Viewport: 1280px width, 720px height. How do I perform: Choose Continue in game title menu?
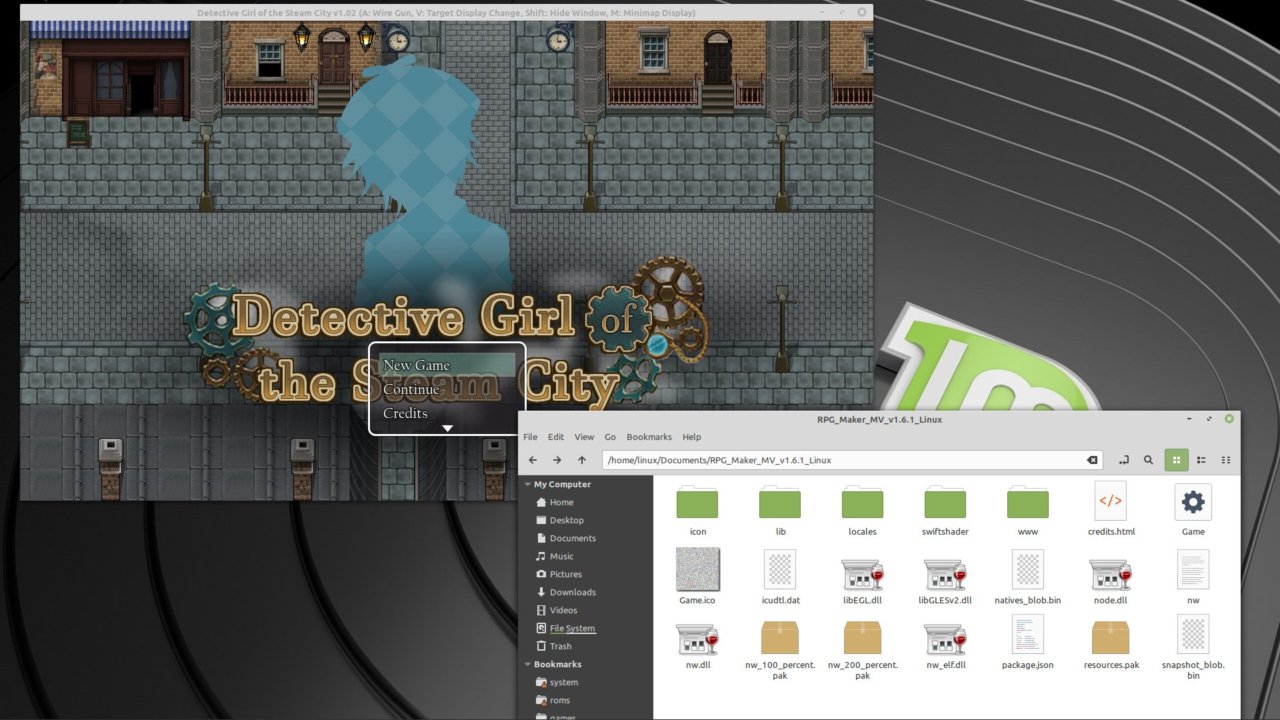point(447,389)
